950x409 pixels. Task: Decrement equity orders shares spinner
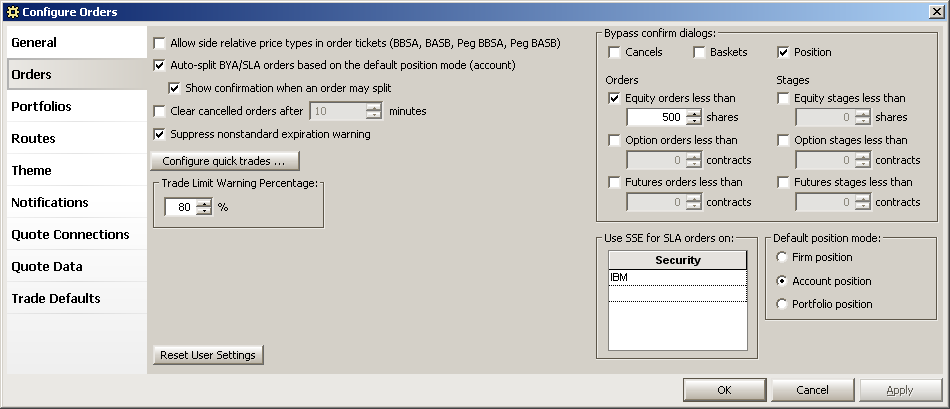[x=694, y=121]
